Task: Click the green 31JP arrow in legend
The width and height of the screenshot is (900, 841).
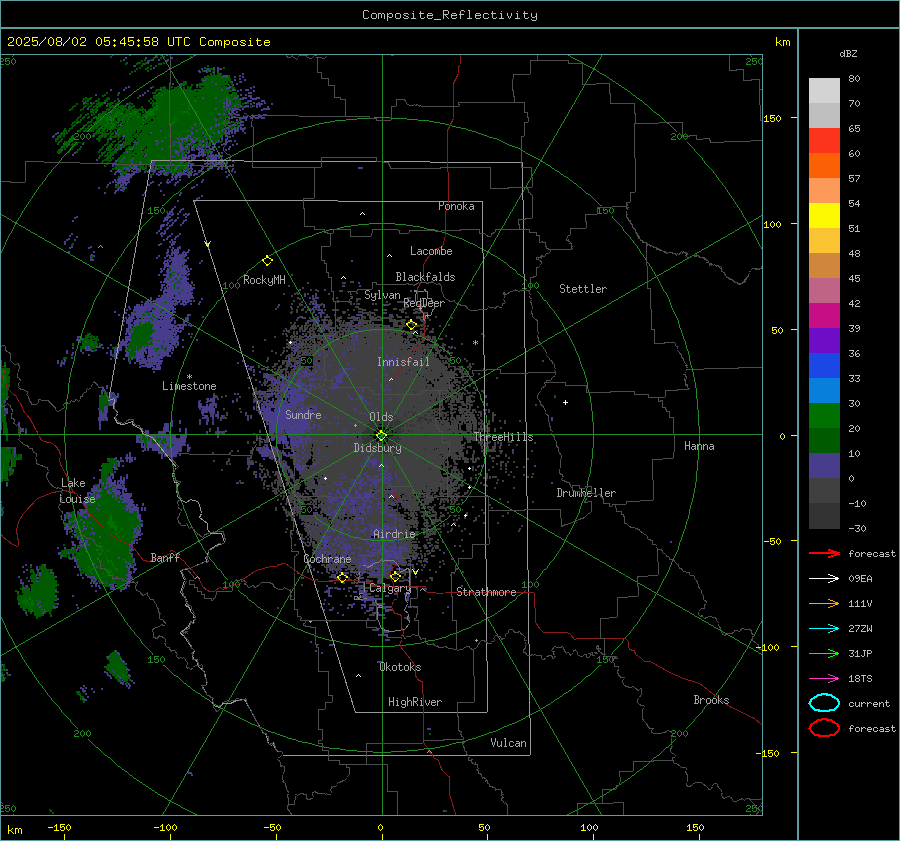Action: coord(824,653)
